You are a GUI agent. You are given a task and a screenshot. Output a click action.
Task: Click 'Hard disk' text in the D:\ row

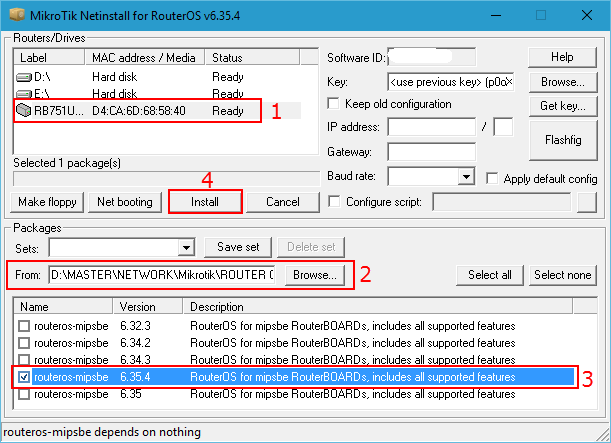tap(115, 77)
